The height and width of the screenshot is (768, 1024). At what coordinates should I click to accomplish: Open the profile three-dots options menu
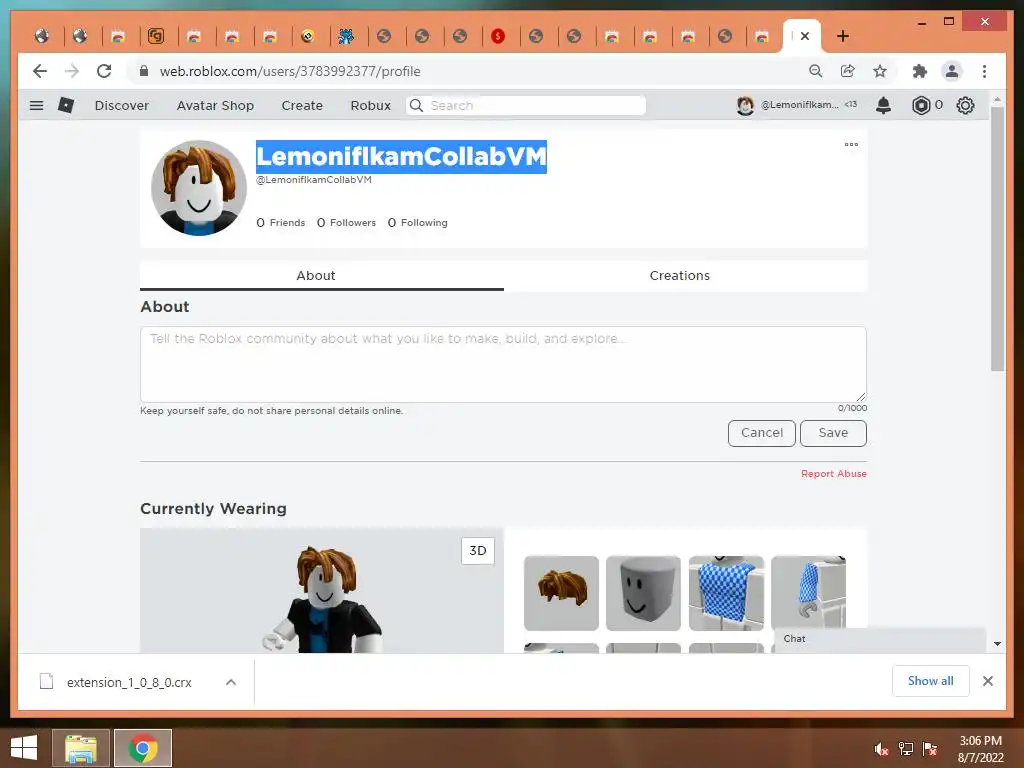click(851, 144)
